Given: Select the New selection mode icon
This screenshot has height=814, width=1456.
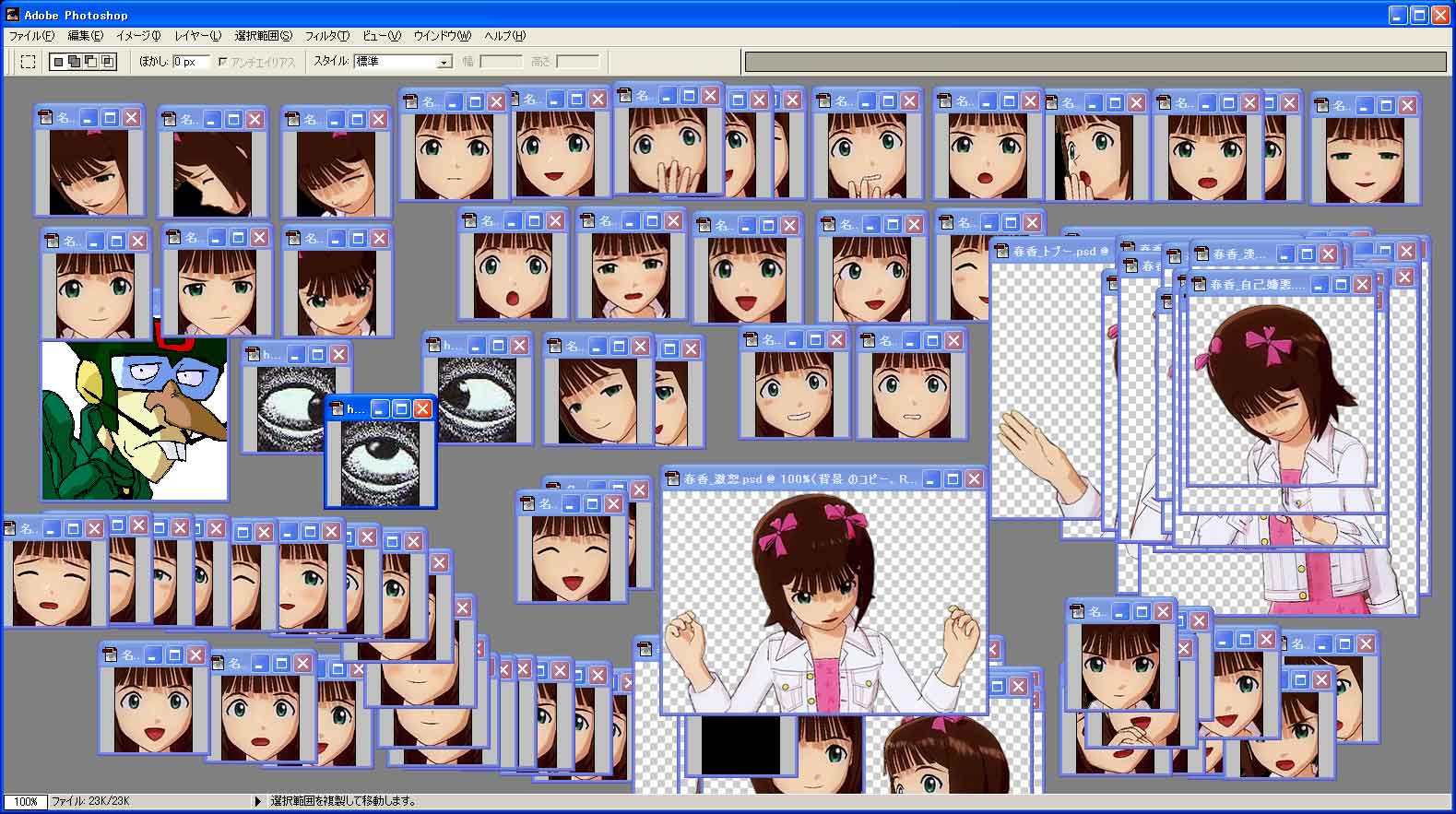Looking at the screenshot, I should 58,62.
